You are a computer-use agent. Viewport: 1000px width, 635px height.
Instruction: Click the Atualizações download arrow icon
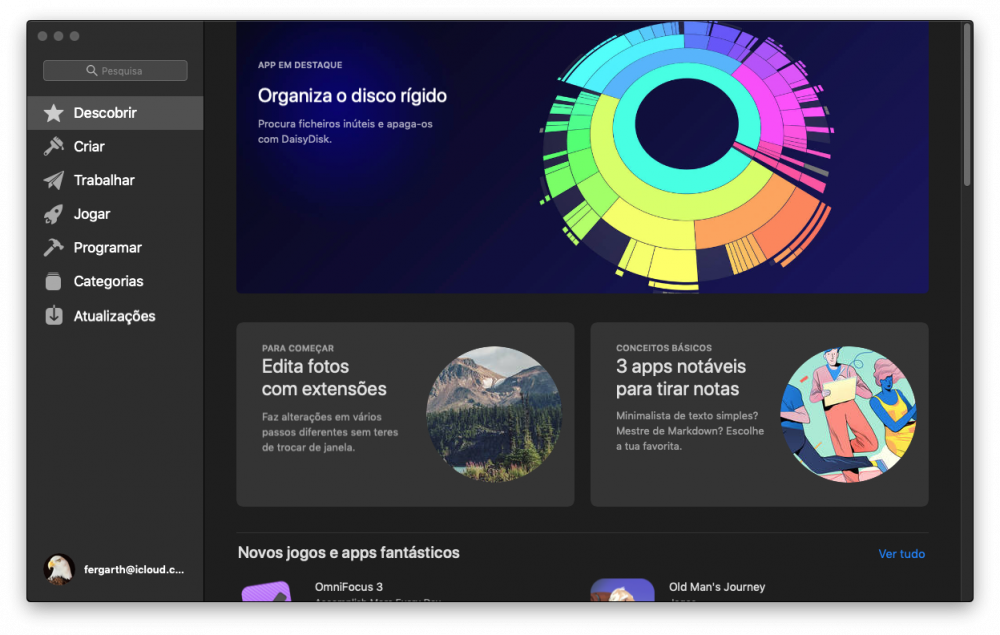point(54,316)
